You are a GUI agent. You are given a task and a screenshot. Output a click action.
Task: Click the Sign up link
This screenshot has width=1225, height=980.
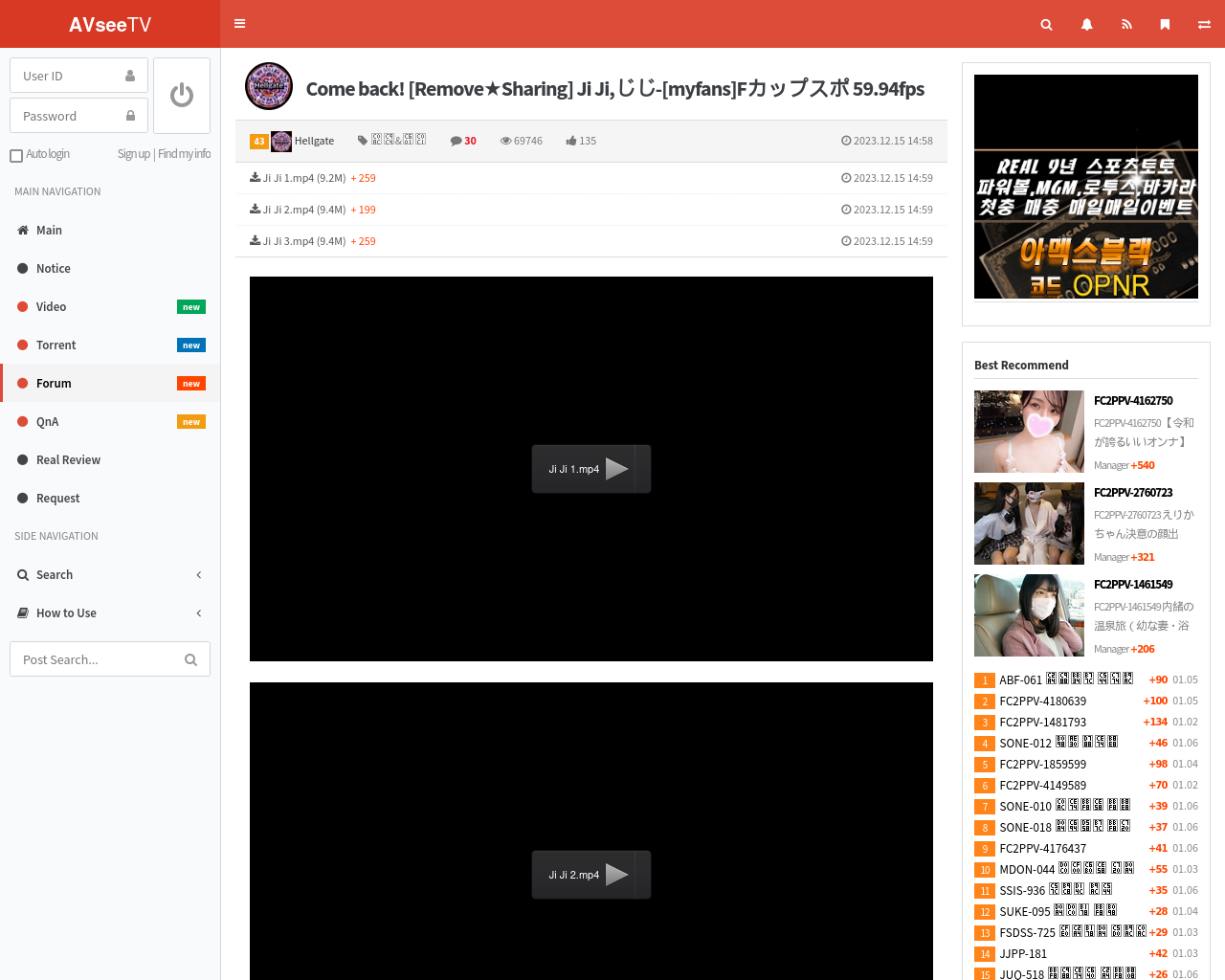[133, 154]
